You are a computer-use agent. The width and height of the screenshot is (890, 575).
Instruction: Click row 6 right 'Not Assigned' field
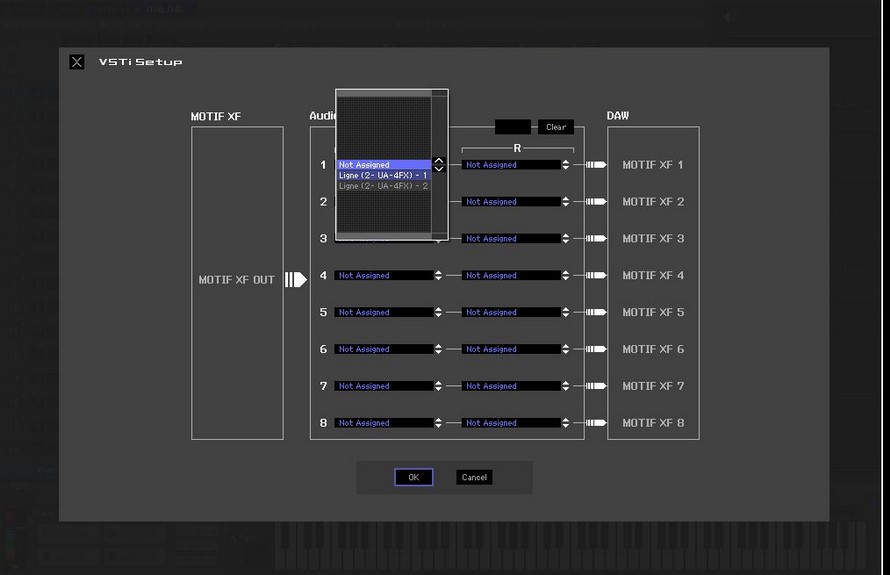[x=510, y=350]
